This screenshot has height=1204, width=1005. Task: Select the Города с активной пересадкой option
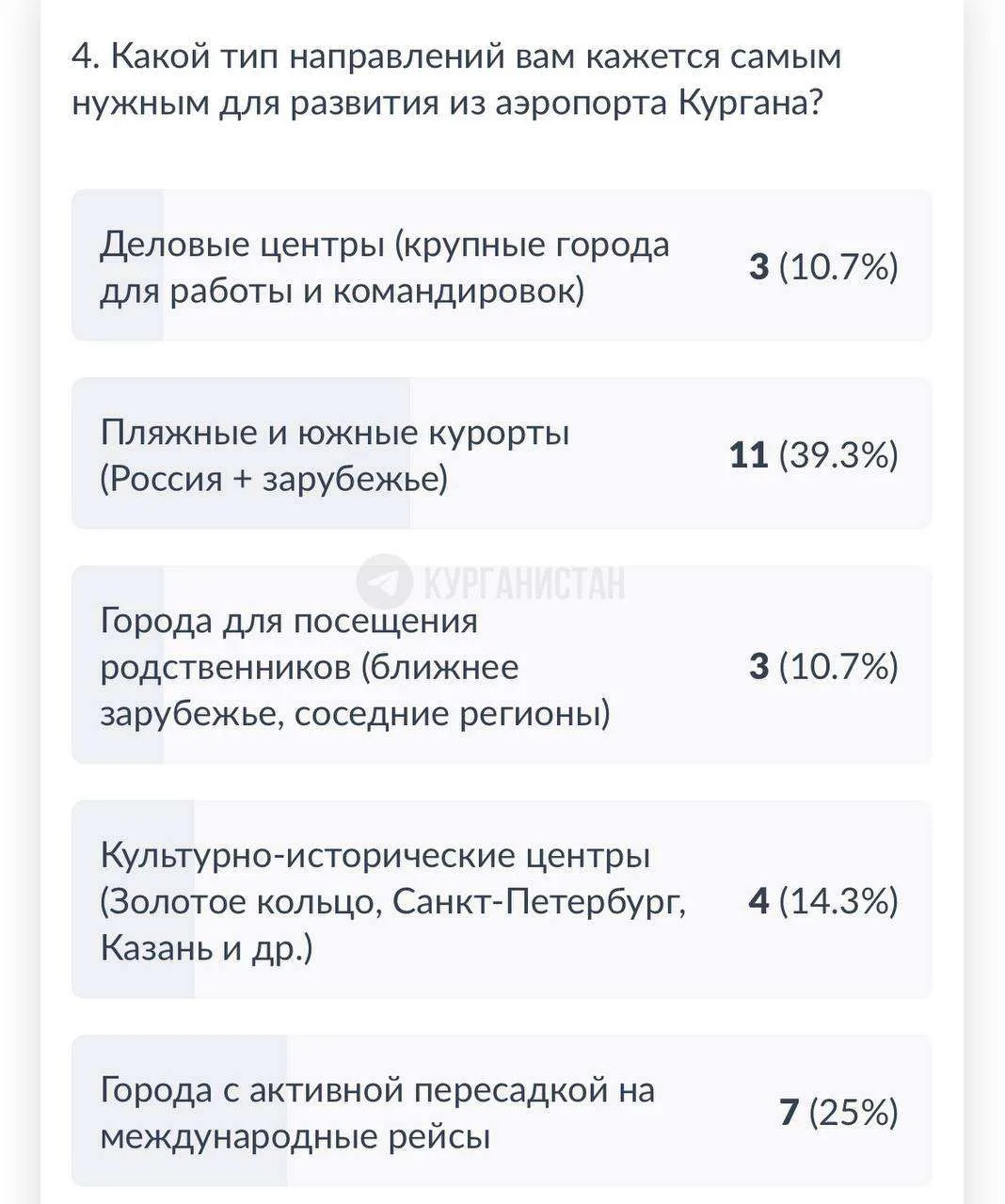click(x=502, y=1111)
